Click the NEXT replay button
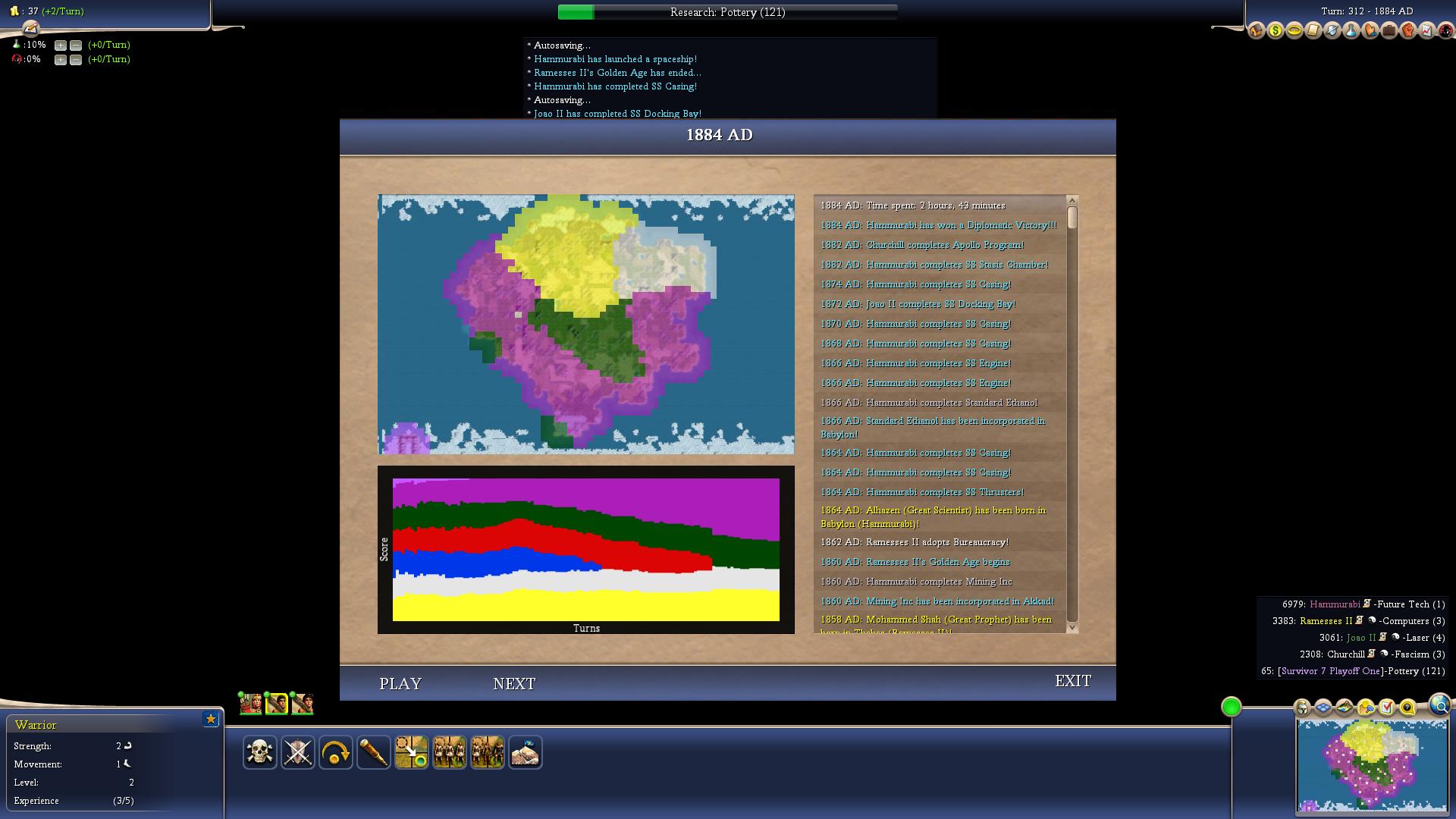Viewport: 1456px width, 819px height. tap(514, 683)
